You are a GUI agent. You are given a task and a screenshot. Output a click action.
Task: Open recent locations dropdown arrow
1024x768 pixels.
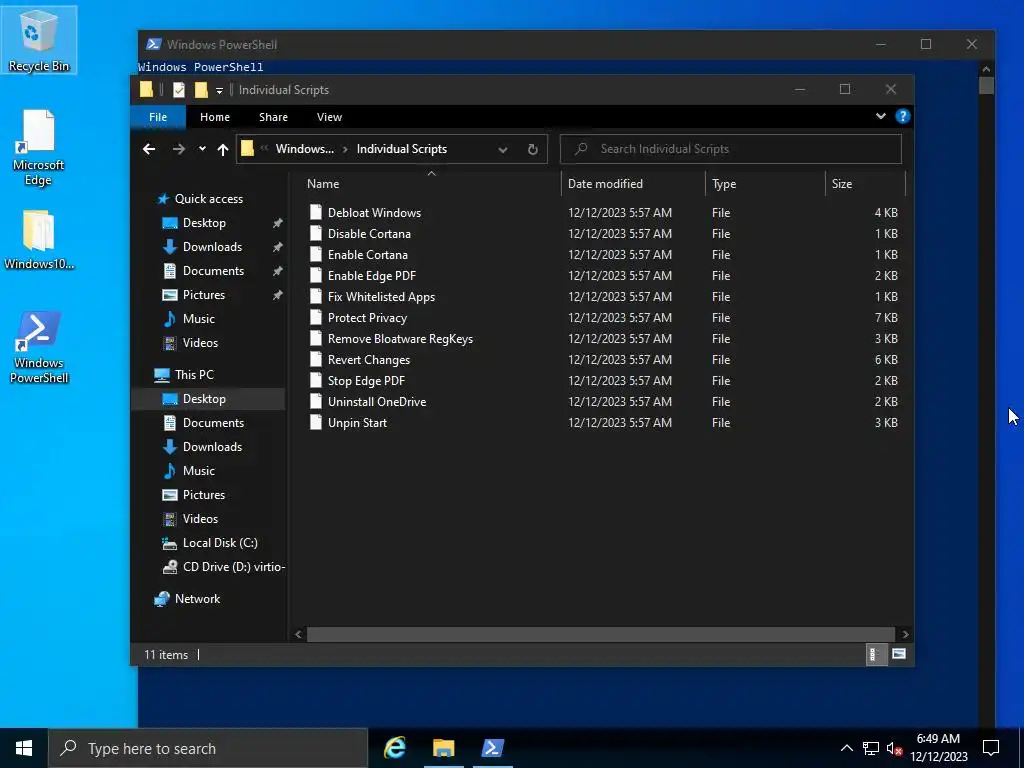[202, 149]
